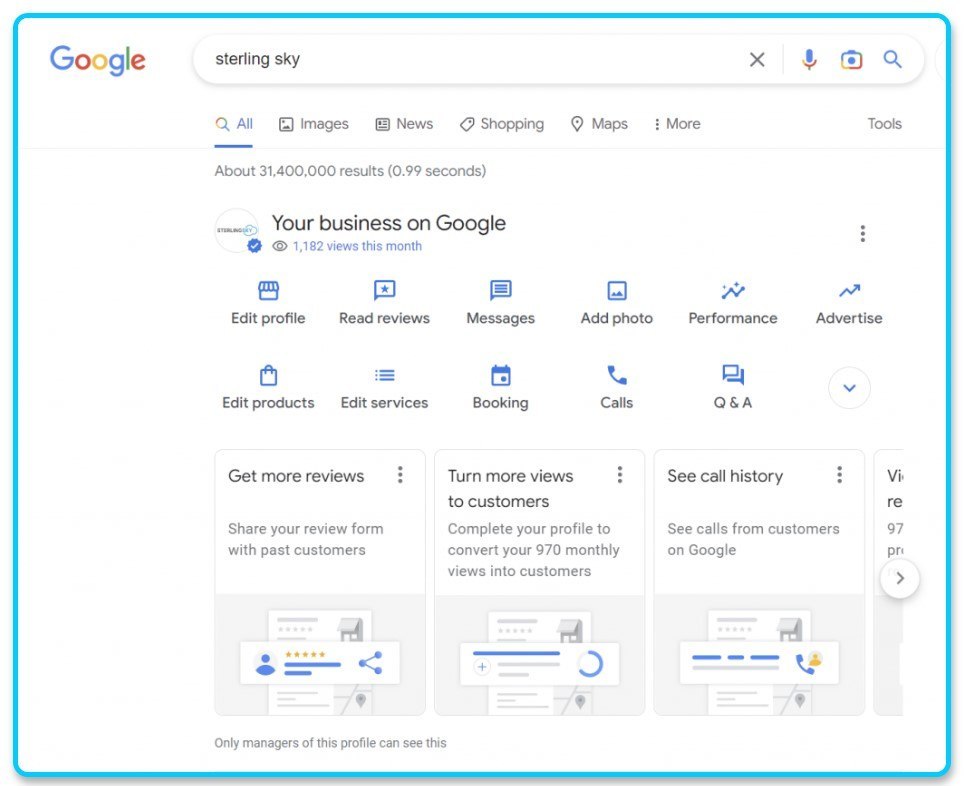Click the Edit profile storefront icon
The height and width of the screenshot is (786, 965).
point(268,290)
